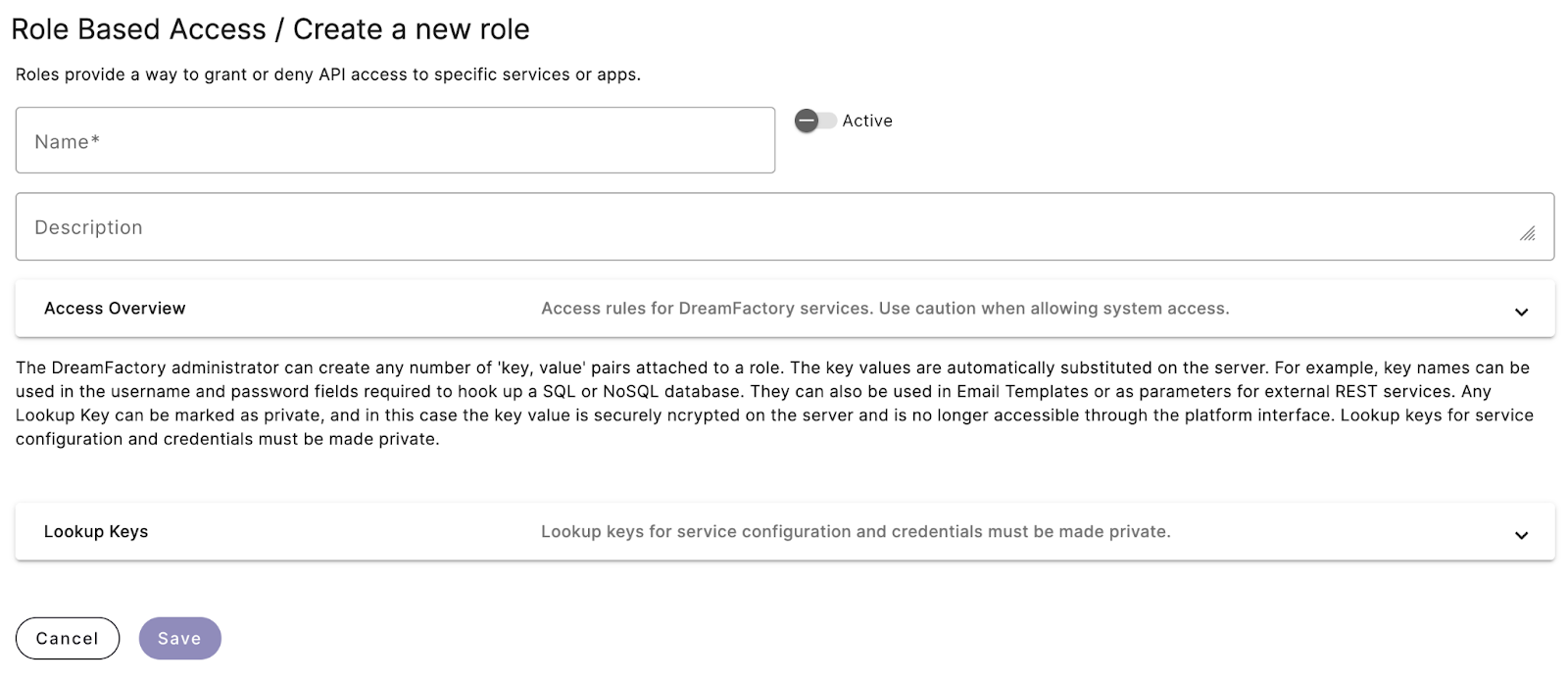Click the Access Overview panel title

tap(115, 308)
